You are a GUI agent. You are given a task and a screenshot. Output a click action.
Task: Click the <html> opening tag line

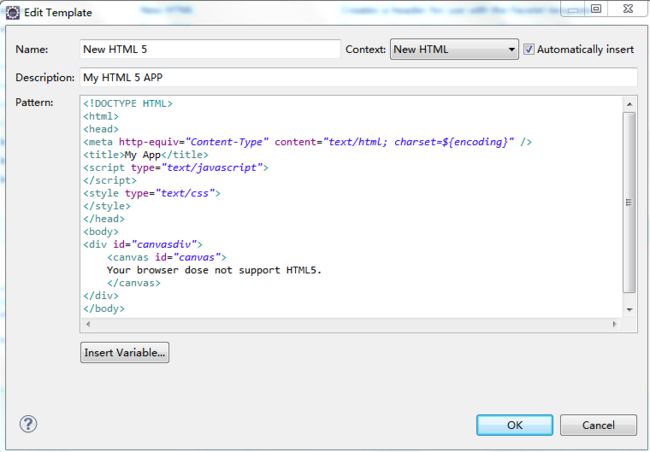[x=101, y=116]
